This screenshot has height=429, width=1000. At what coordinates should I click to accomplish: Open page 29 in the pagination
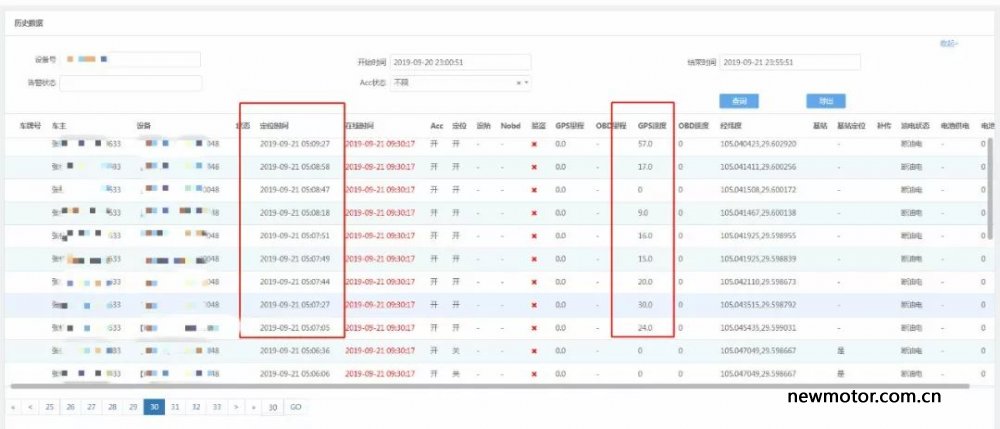click(133, 407)
